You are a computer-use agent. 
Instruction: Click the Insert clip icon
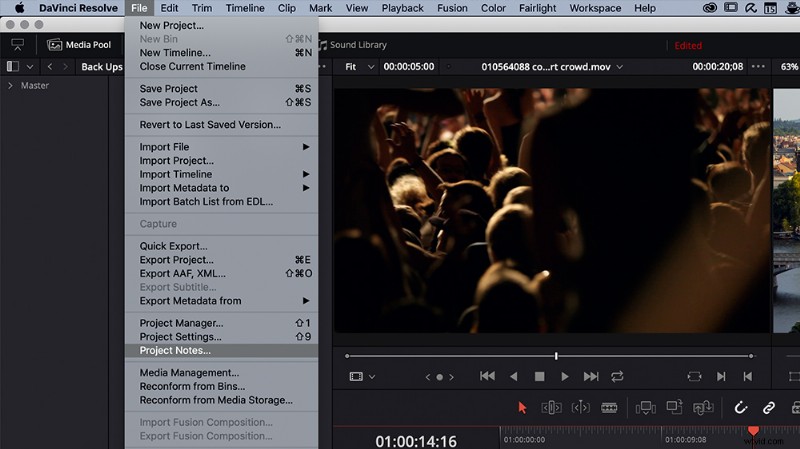click(x=645, y=408)
